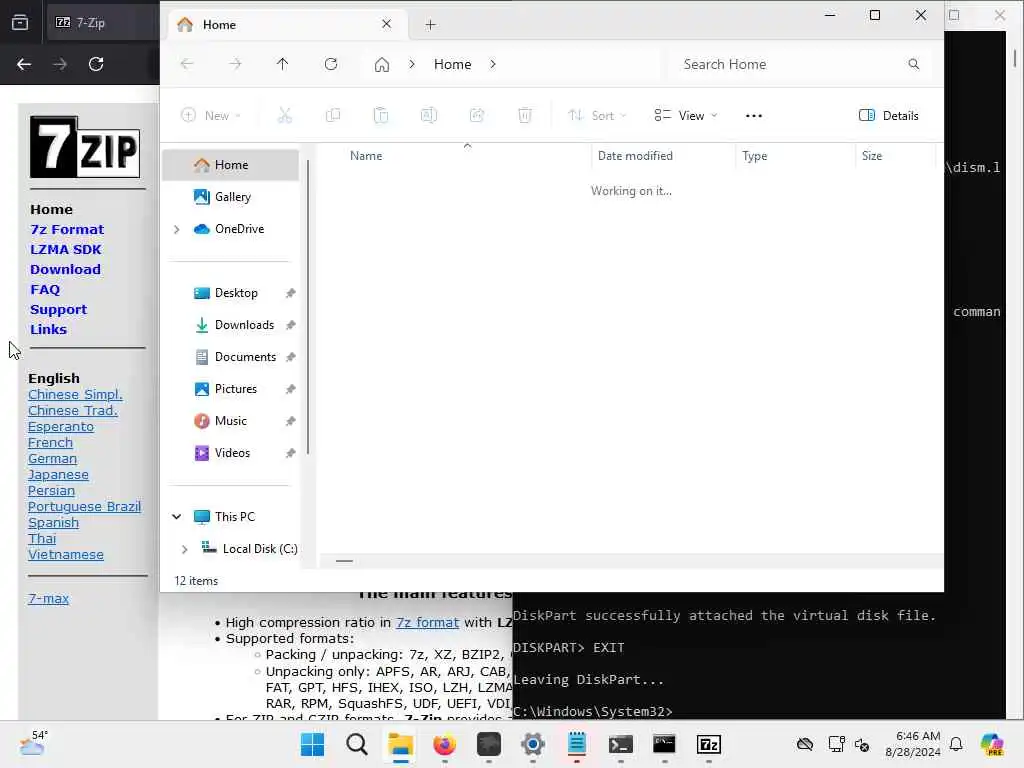This screenshot has height=768, width=1024.
Task: Click the 7z format hyperlink in features
Action: point(427,622)
